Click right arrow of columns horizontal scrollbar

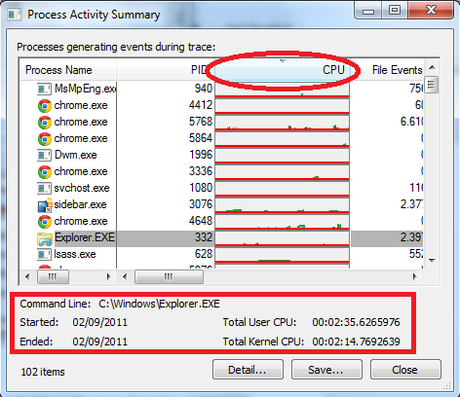[414, 276]
